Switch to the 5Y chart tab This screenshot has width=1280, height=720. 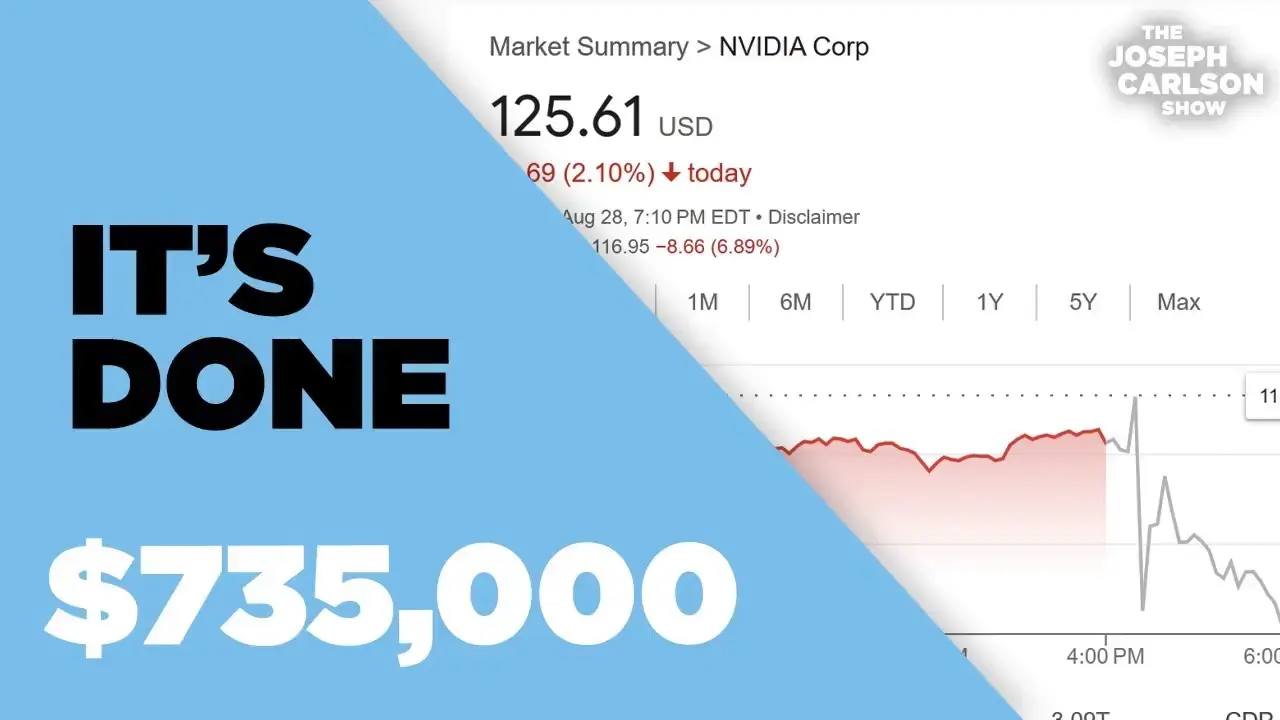(1082, 302)
